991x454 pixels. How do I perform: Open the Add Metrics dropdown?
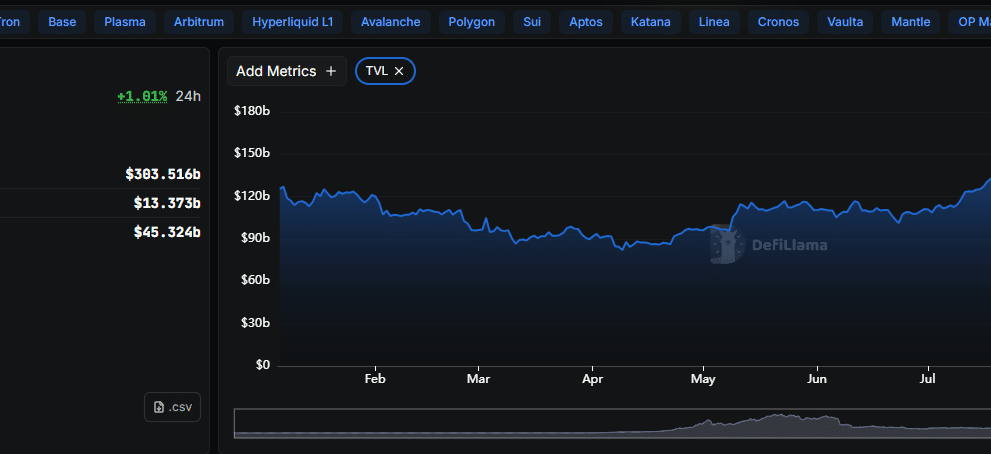(287, 71)
